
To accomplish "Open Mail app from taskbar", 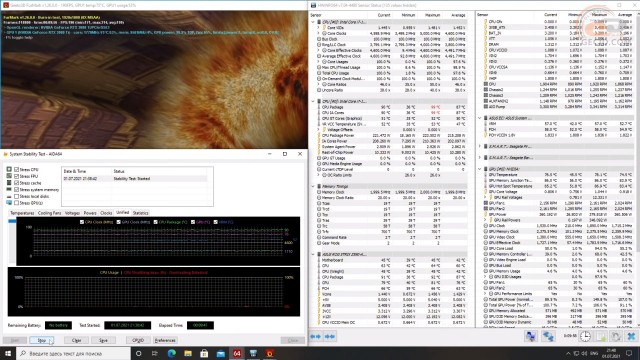I will click(x=220, y=353).
